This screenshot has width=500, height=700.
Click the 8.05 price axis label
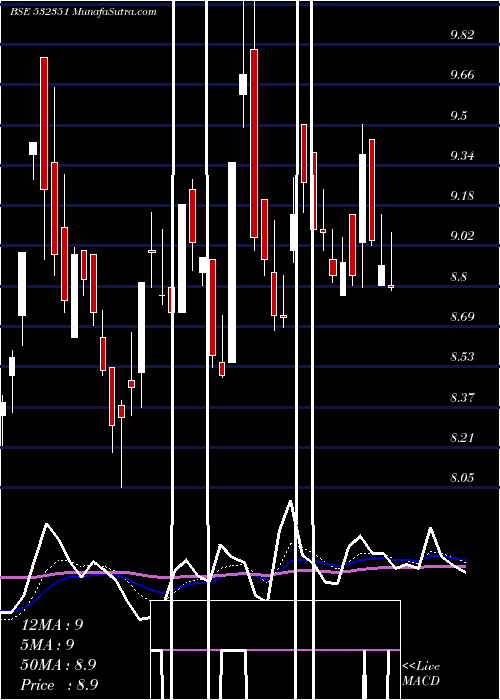click(462, 478)
